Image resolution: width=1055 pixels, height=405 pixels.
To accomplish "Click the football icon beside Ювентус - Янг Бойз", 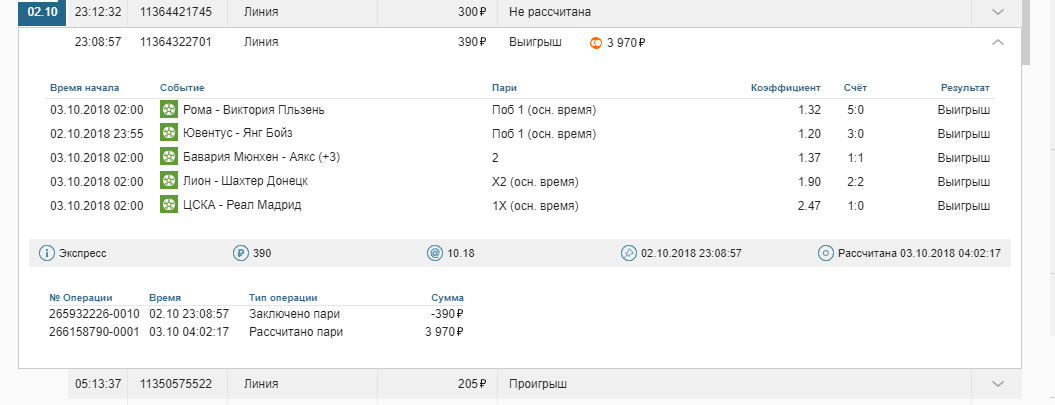I will pyautogui.click(x=169, y=133).
